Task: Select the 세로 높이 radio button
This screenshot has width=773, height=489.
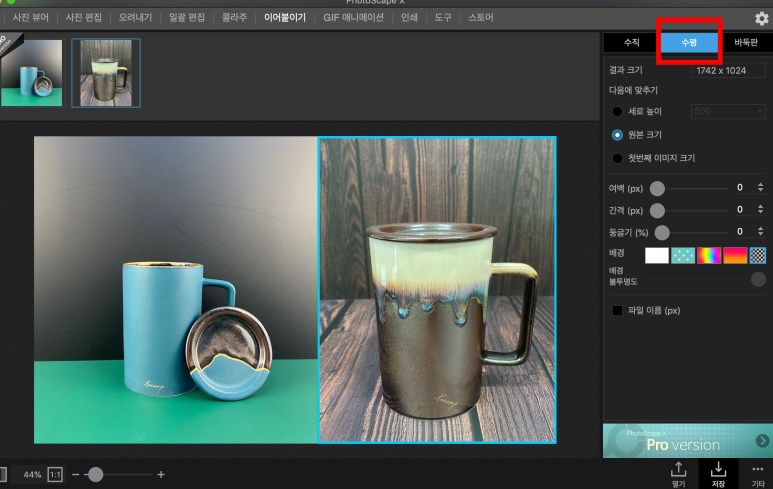Action: pos(617,111)
